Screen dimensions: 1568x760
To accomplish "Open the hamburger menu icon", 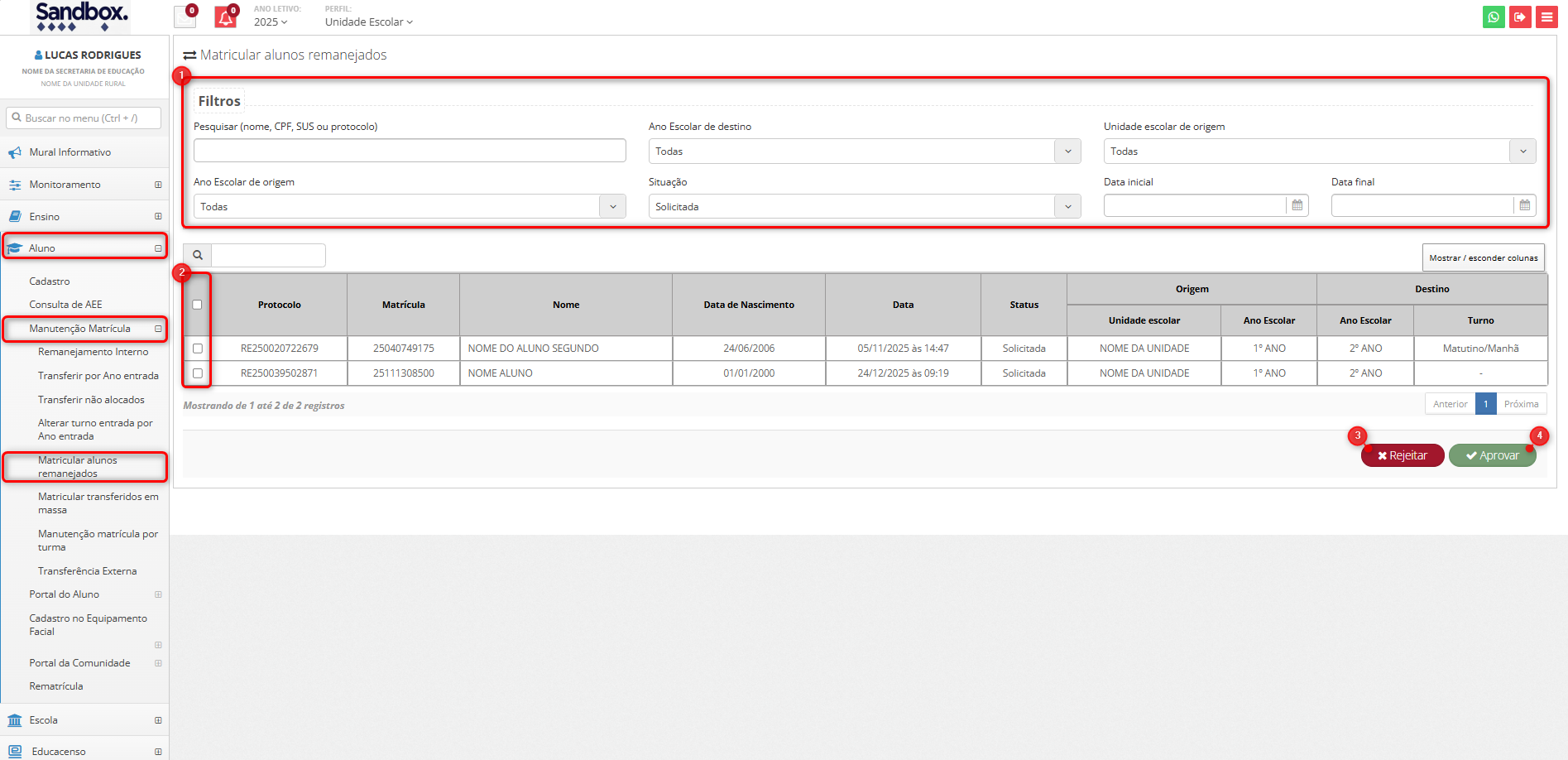I will (1546, 17).
